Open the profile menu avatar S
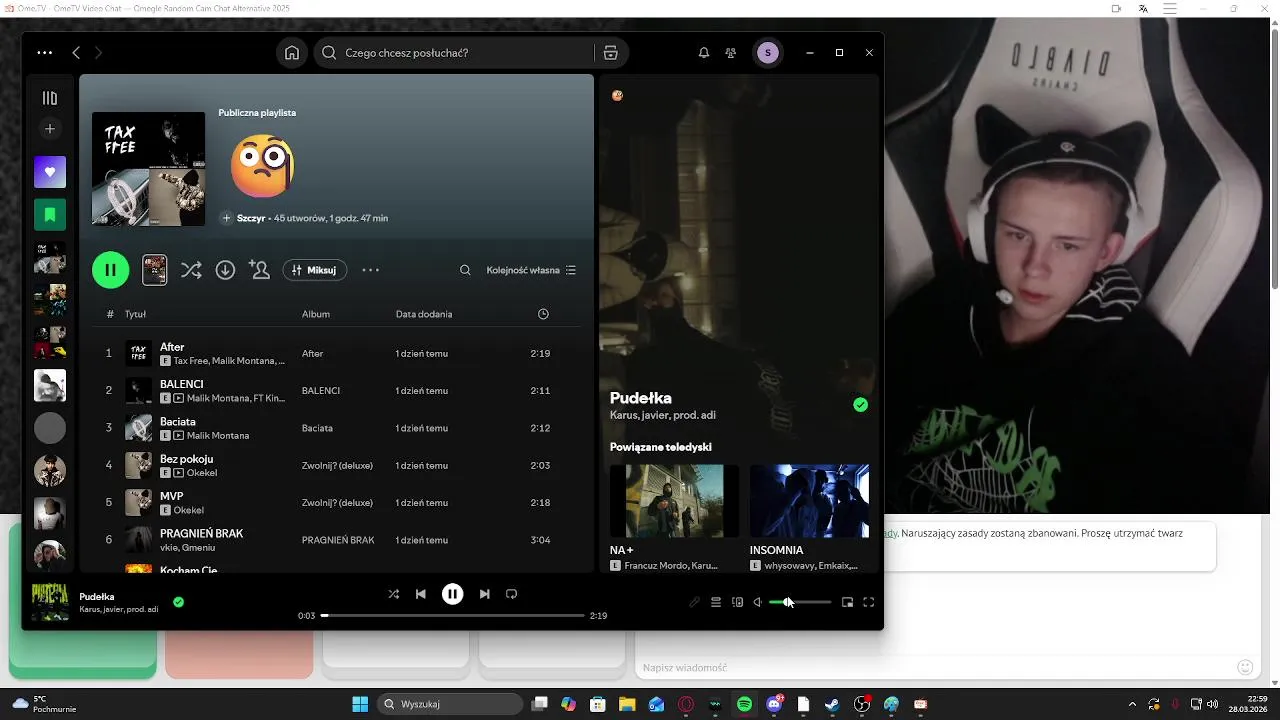 767,53
